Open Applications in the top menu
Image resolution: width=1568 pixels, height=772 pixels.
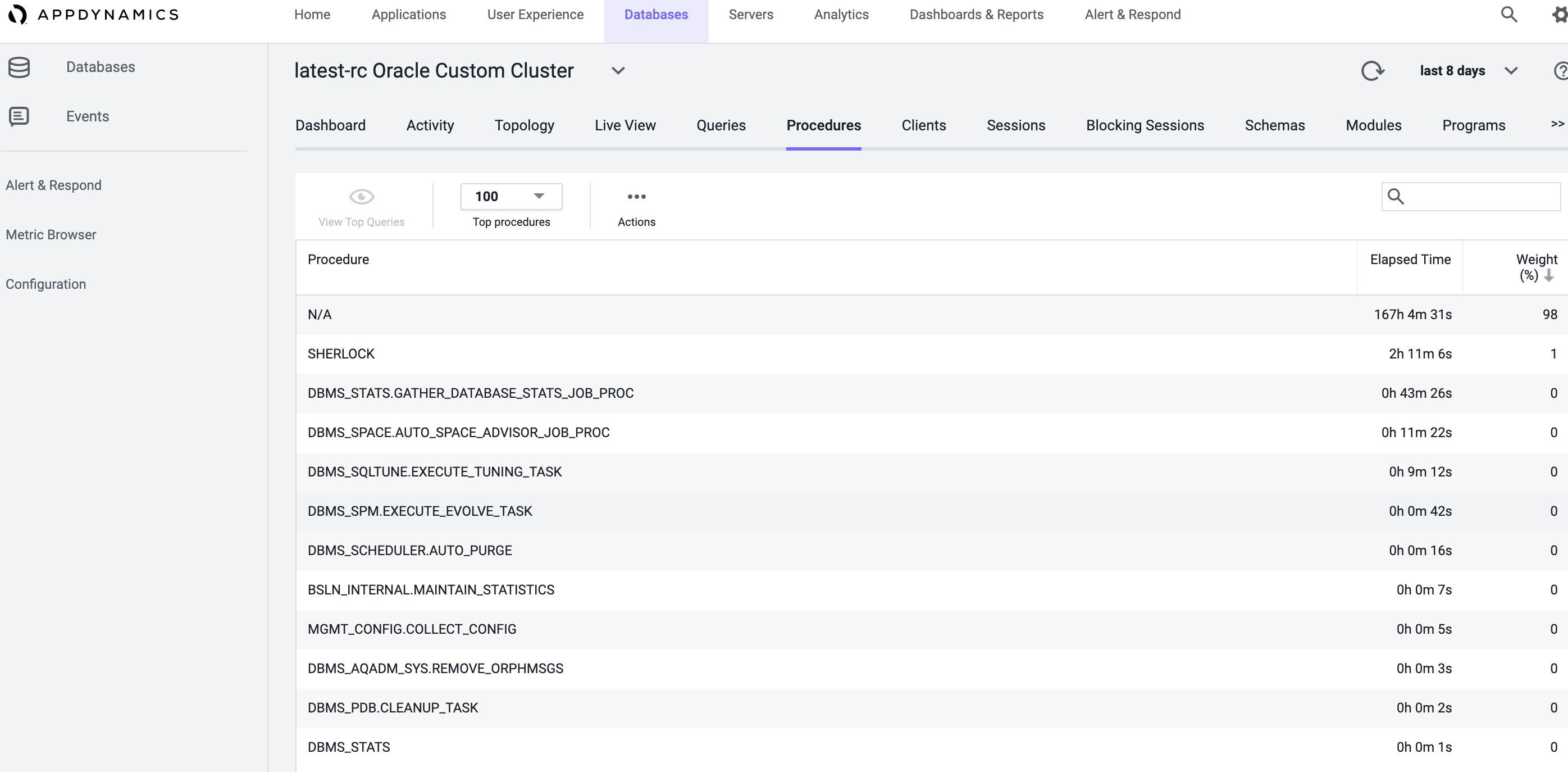click(x=408, y=14)
